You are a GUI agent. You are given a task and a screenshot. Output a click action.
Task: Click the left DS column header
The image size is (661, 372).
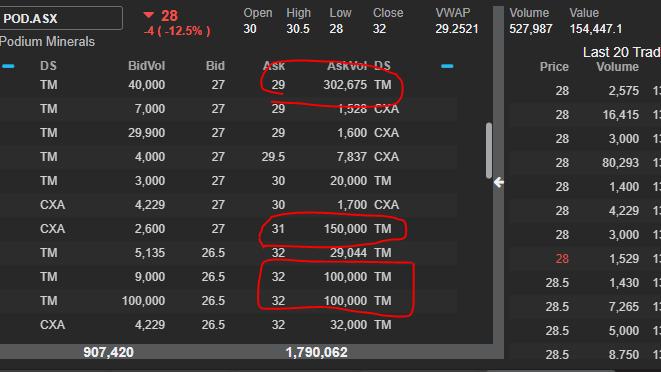click(x=48, y=66)
